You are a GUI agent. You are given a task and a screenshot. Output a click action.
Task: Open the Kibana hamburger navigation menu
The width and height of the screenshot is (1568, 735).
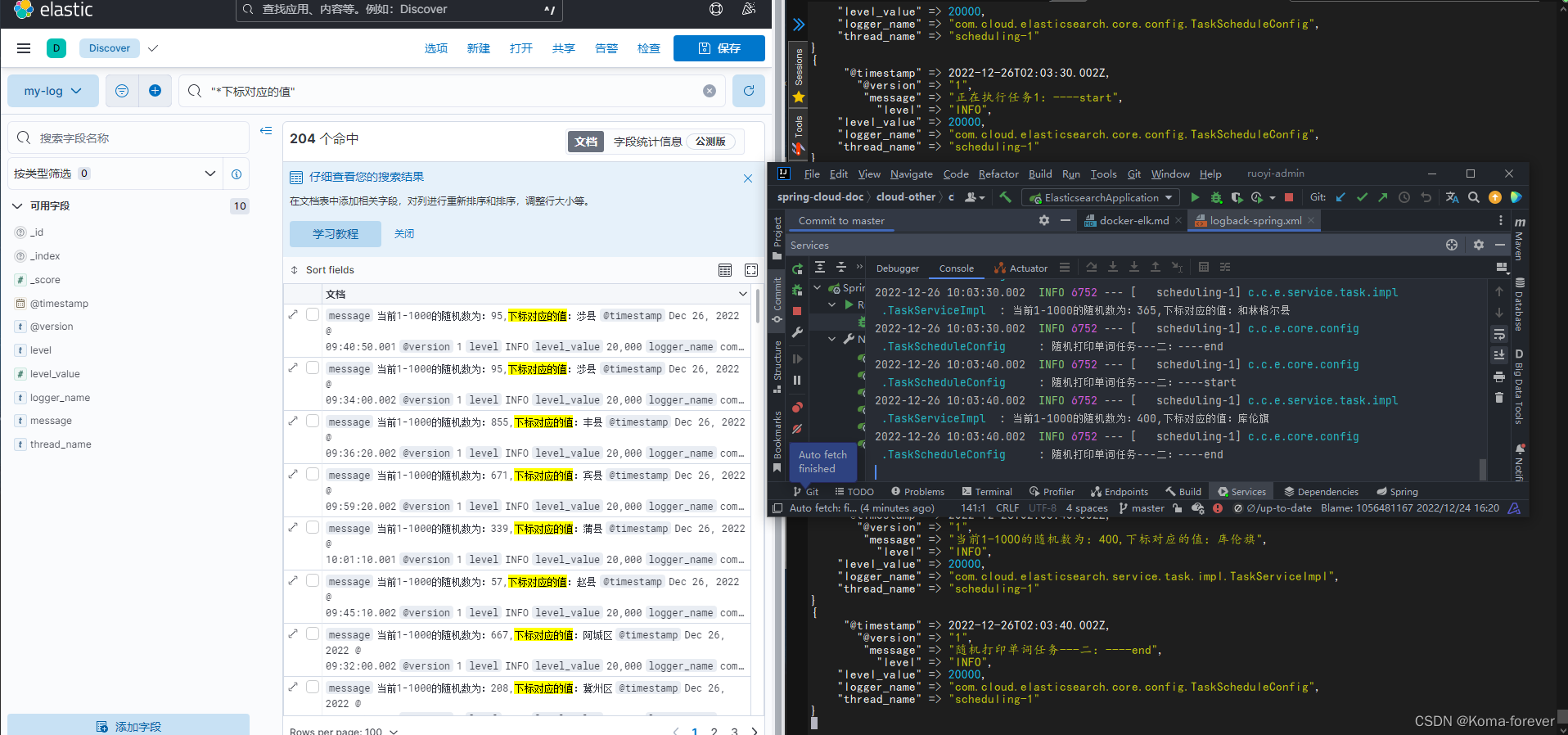pos(24,48)
